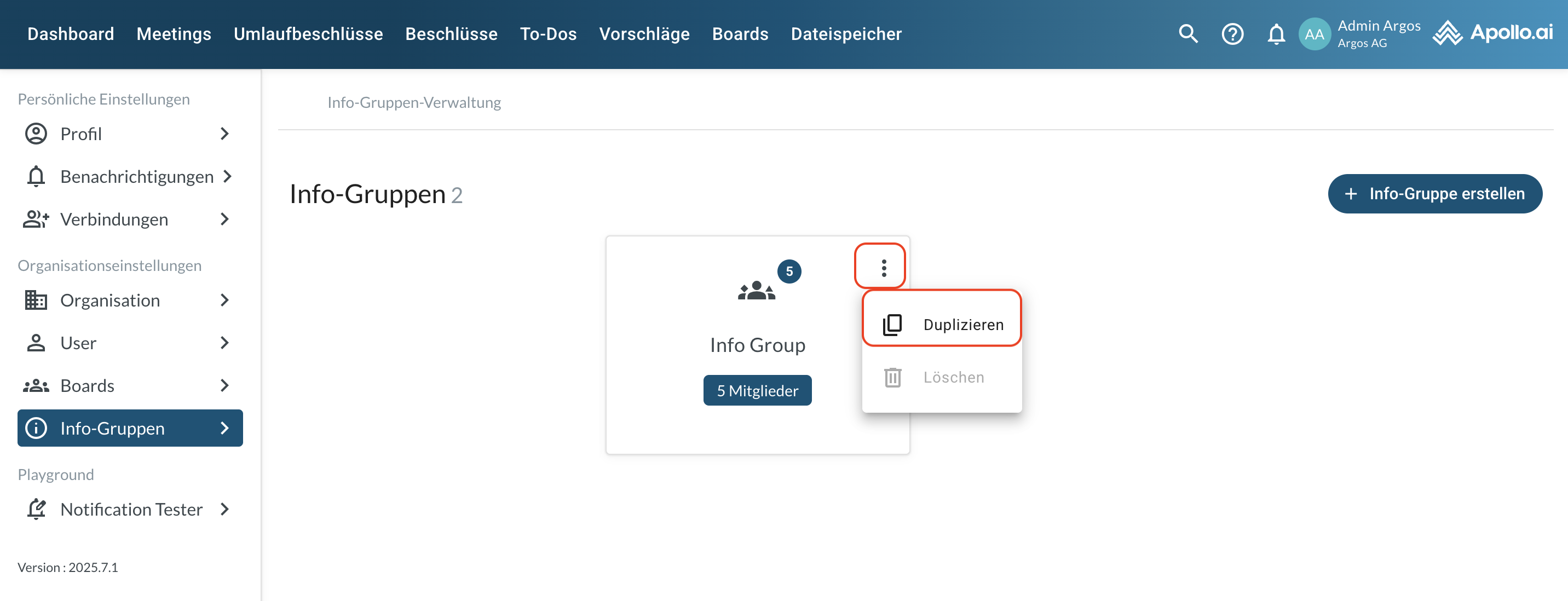
Task: Open Verbindungen settings in sidebar
Action: coord(114,219)
